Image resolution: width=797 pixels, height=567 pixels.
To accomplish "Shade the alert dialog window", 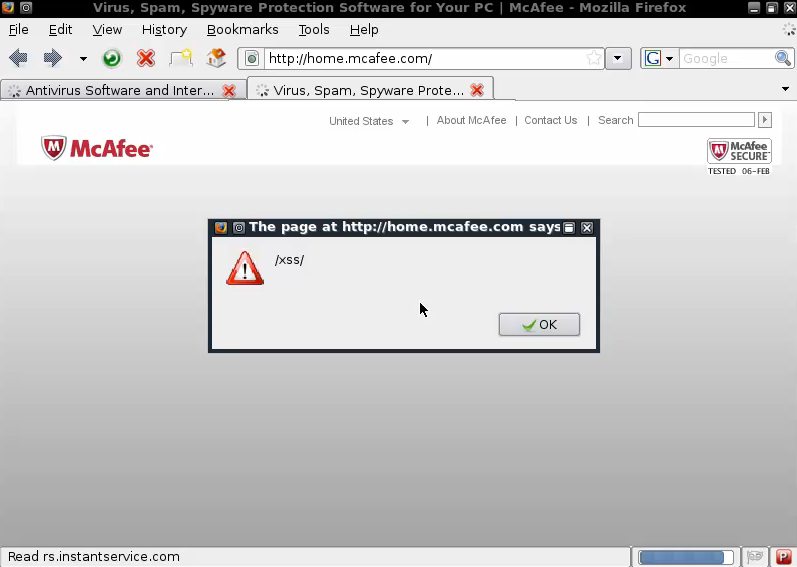I will tap(569, 228).
